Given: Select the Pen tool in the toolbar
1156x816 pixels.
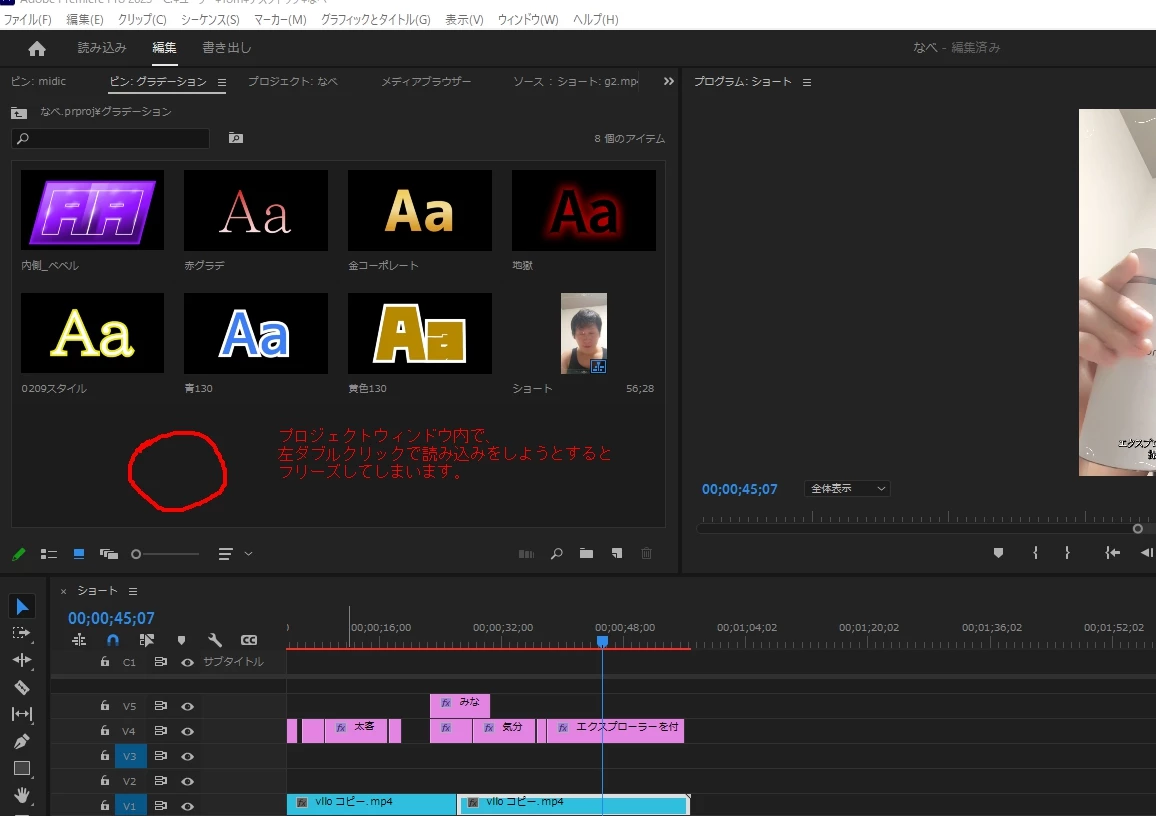Looking at the screenshot, I should 21,741.
